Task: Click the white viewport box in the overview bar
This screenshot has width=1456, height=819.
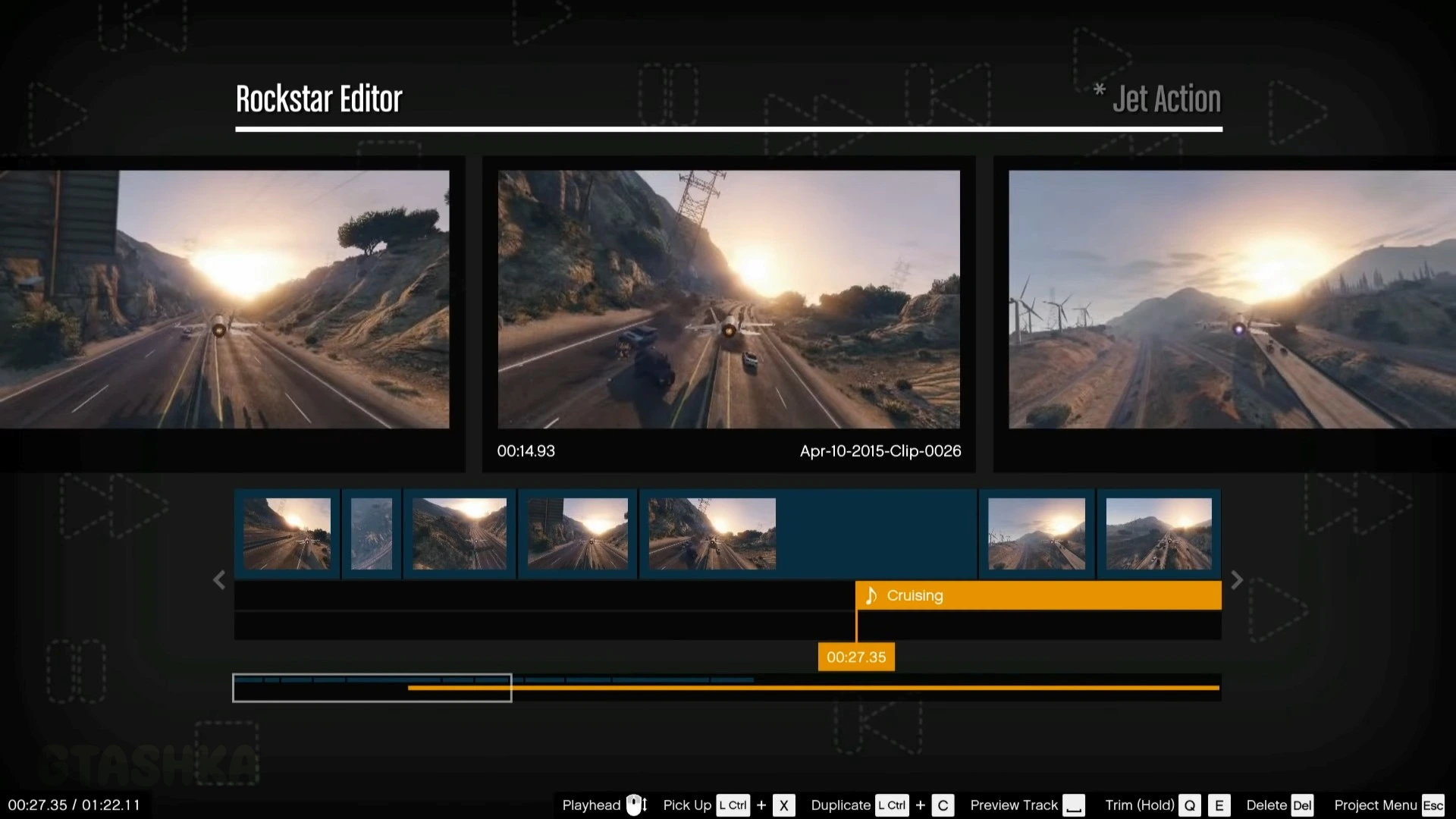Action: tap(372, 688)
